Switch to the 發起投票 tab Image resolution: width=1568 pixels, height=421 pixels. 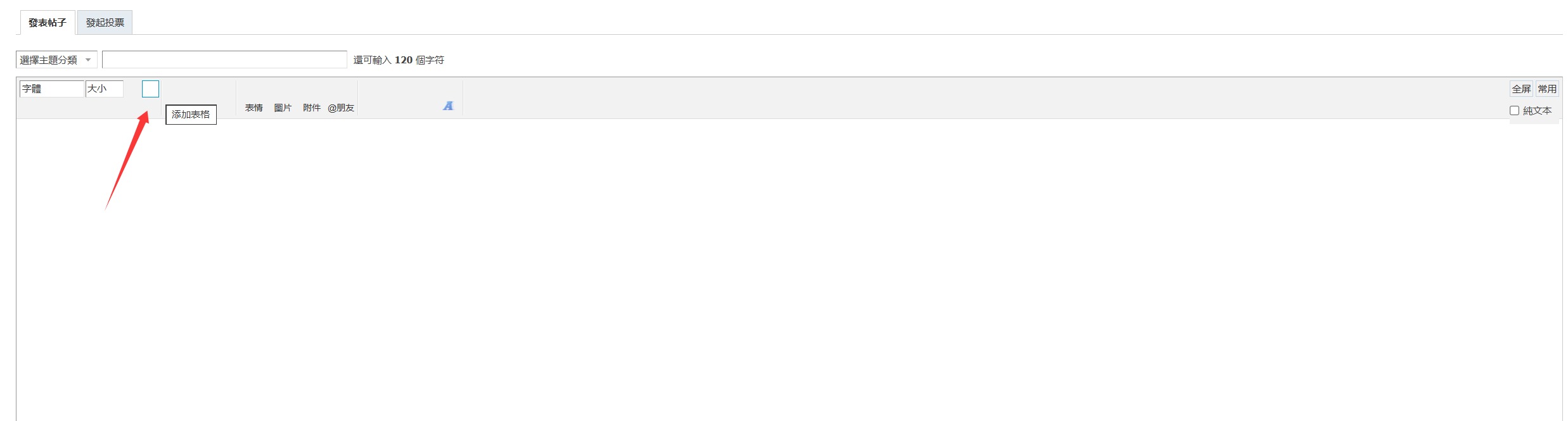coord(105,23)
